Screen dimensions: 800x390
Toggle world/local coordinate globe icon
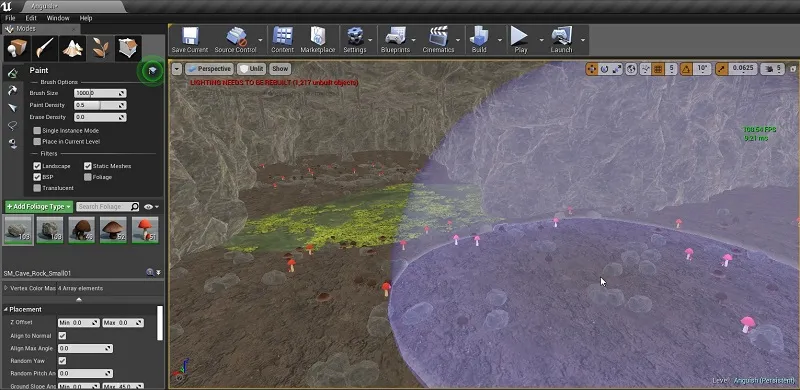pyautogui.click(x=631, y=68)
